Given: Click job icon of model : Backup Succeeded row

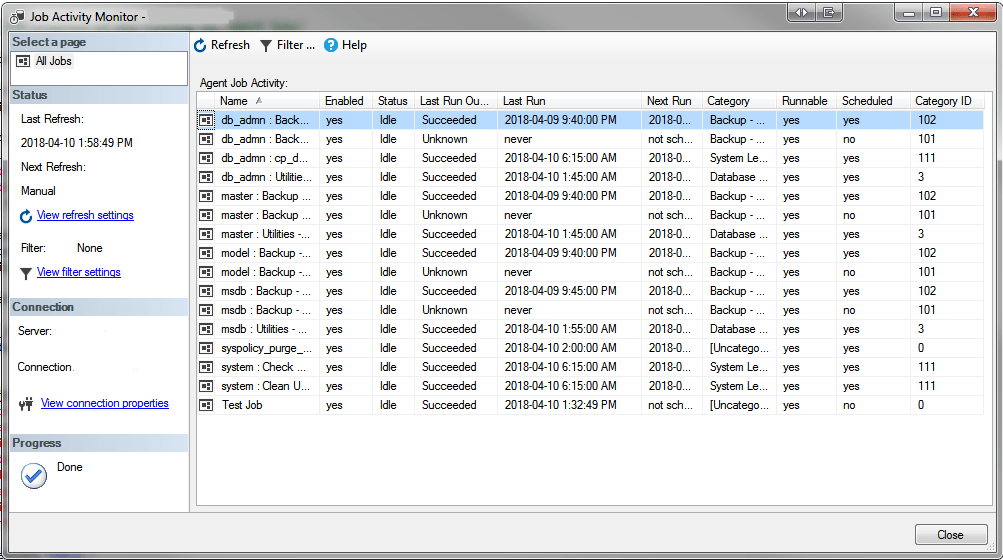Looking at the screenshot, I should pos(206,253).
